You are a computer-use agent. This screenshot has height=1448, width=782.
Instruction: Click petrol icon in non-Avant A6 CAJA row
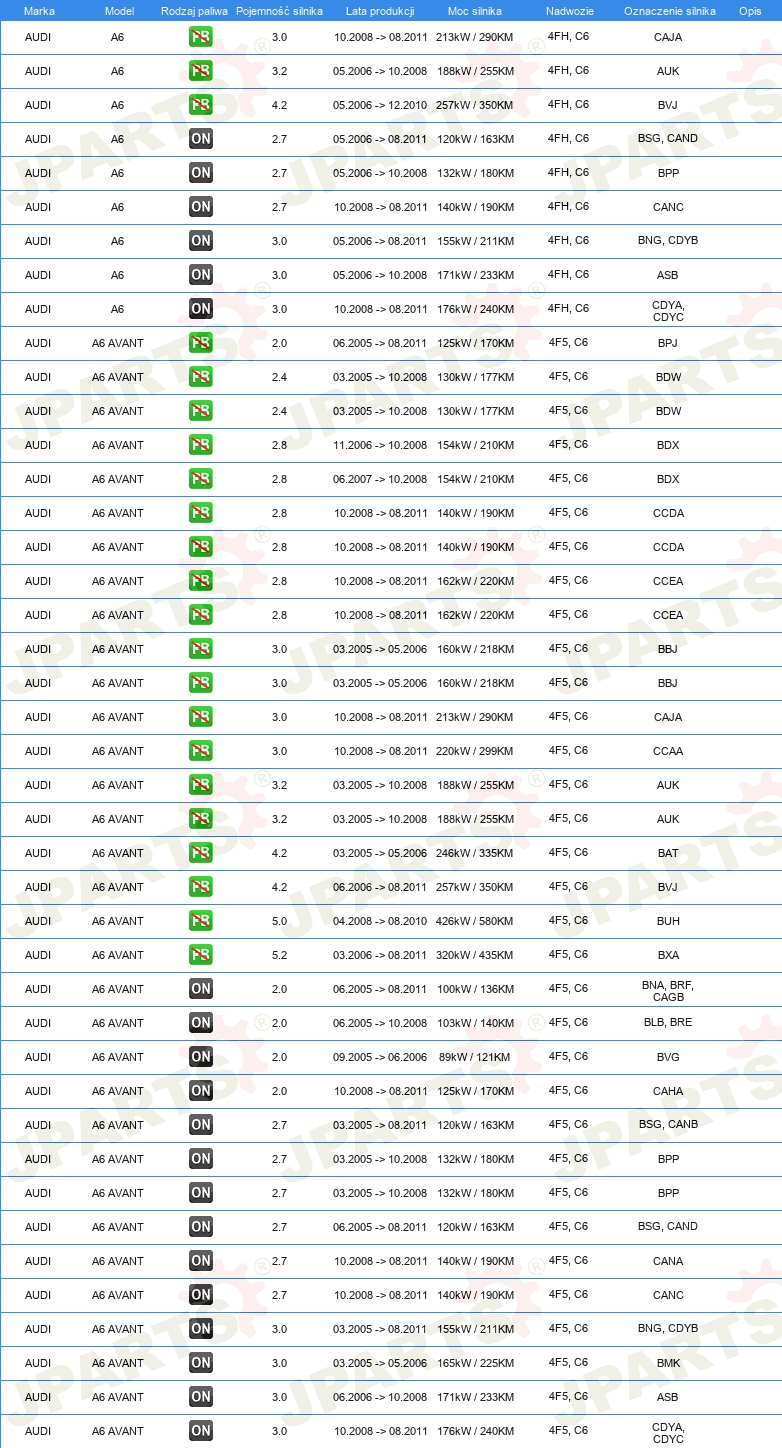coord(201,38)
